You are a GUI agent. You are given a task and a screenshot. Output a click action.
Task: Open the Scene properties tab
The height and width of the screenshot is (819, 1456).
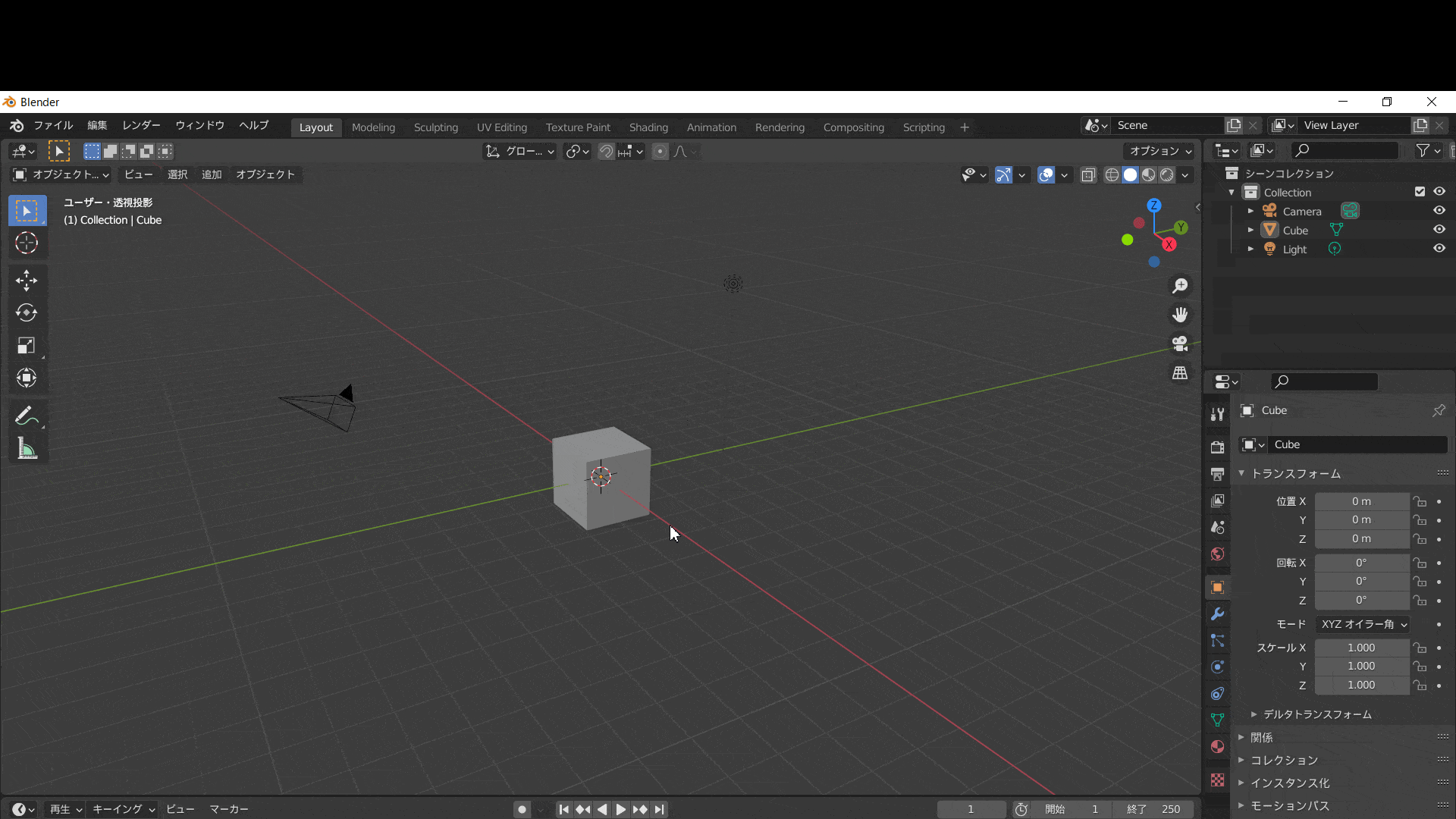pos(1217,527)
